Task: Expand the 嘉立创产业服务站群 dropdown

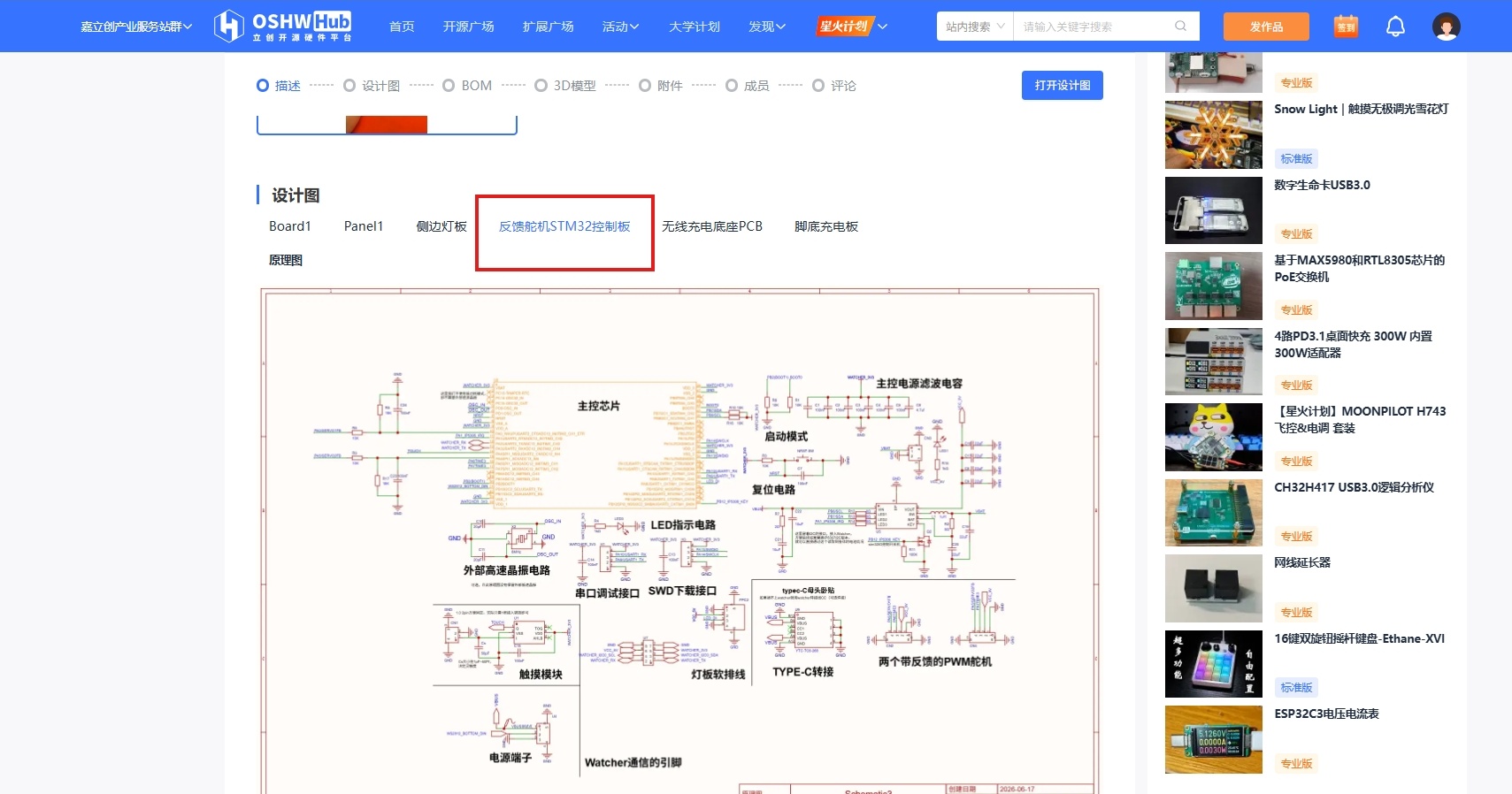Action: pyautogui.click(x=136, y=27)
